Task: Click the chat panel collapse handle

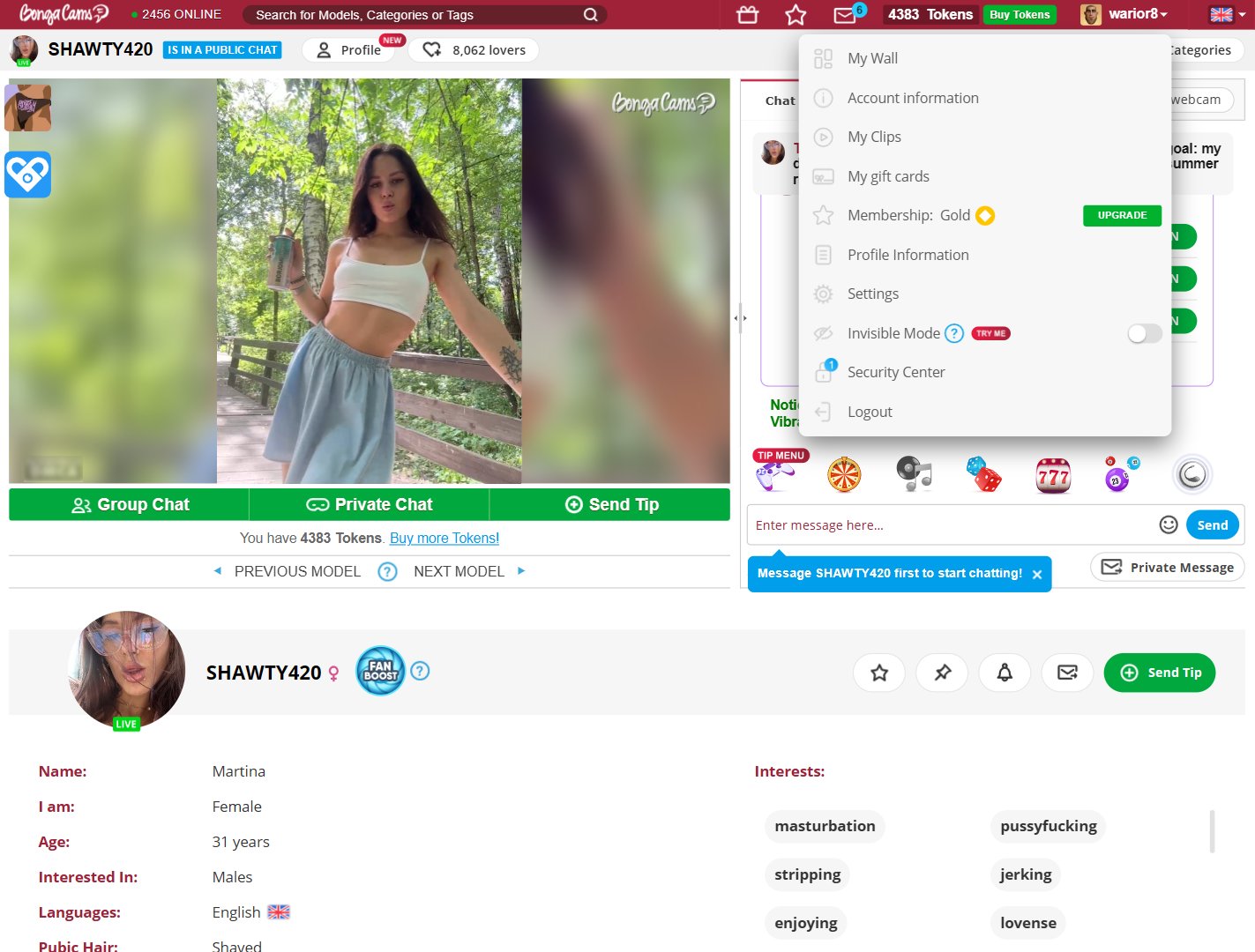Action: click(741, 318)
